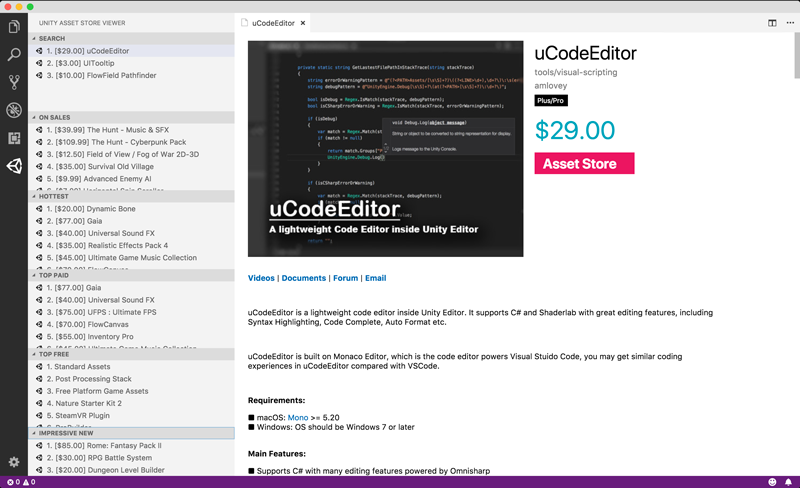Screen dimensions: 800x488
Task: Open the Explorer files icon
Action: (14, 26)
